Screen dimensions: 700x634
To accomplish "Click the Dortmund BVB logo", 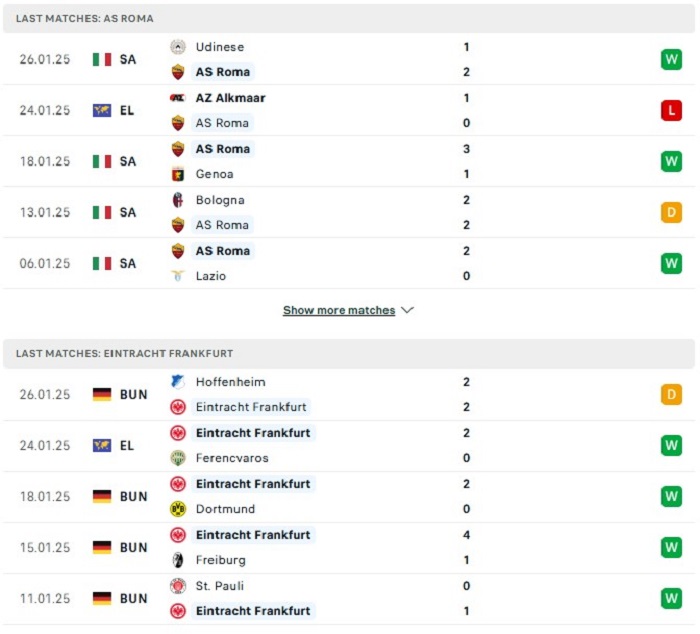I will (178, 509).
